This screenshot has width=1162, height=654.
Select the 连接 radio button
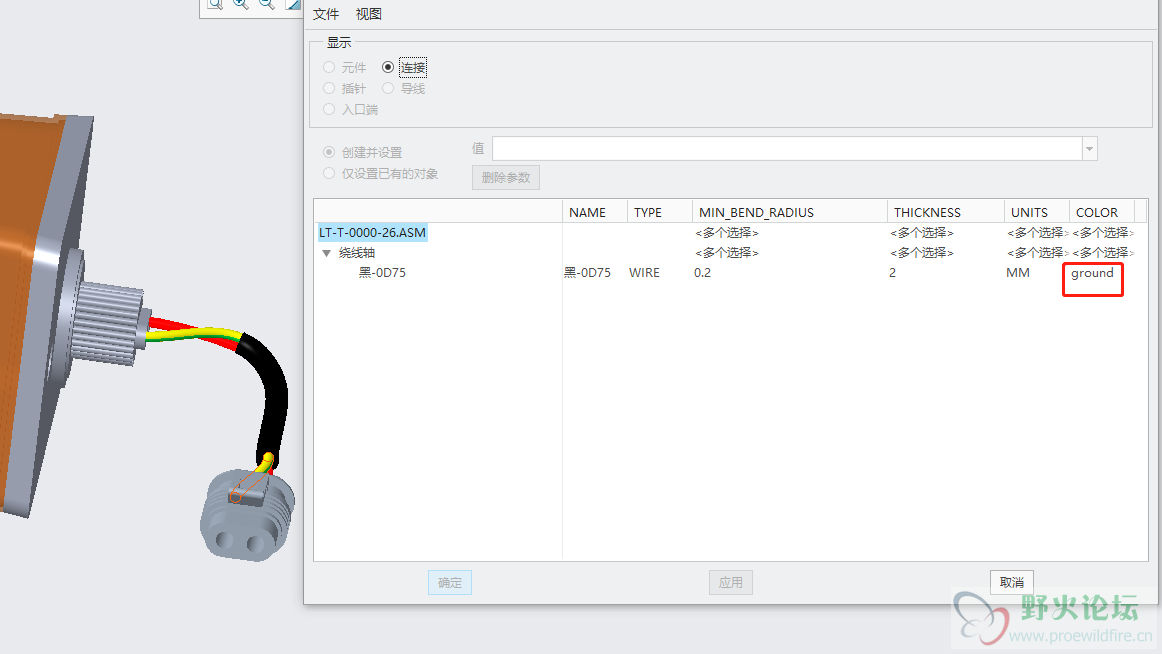(388, 67)
